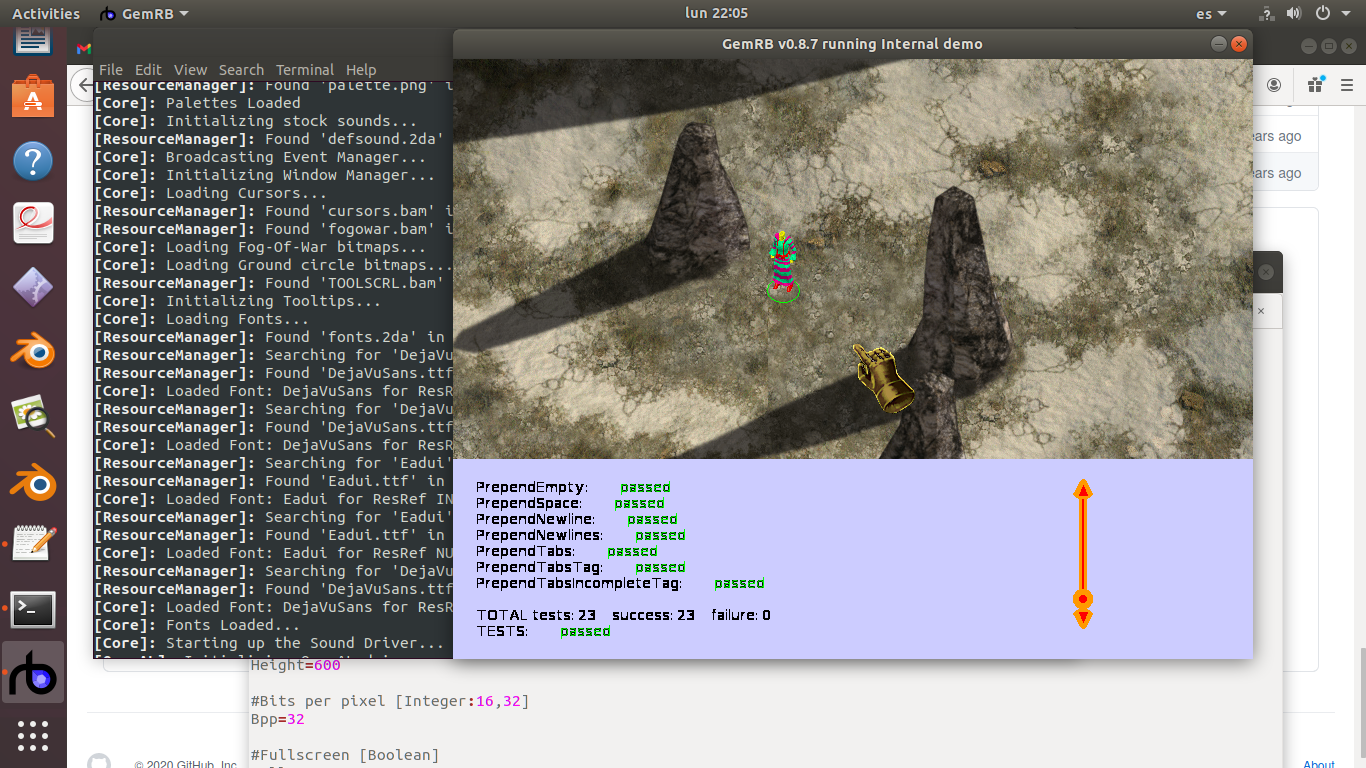Show Applications grid button
Screen dimensions: 1366x768
33,736
